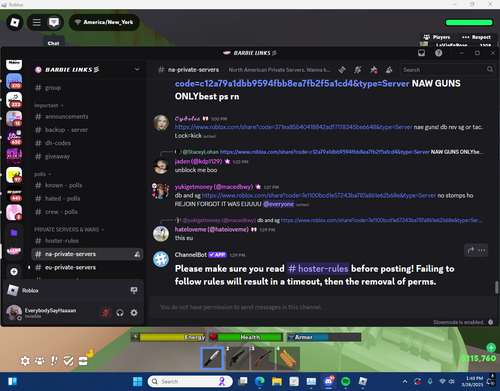Click the Add a Server plus button

coord(14,272)
